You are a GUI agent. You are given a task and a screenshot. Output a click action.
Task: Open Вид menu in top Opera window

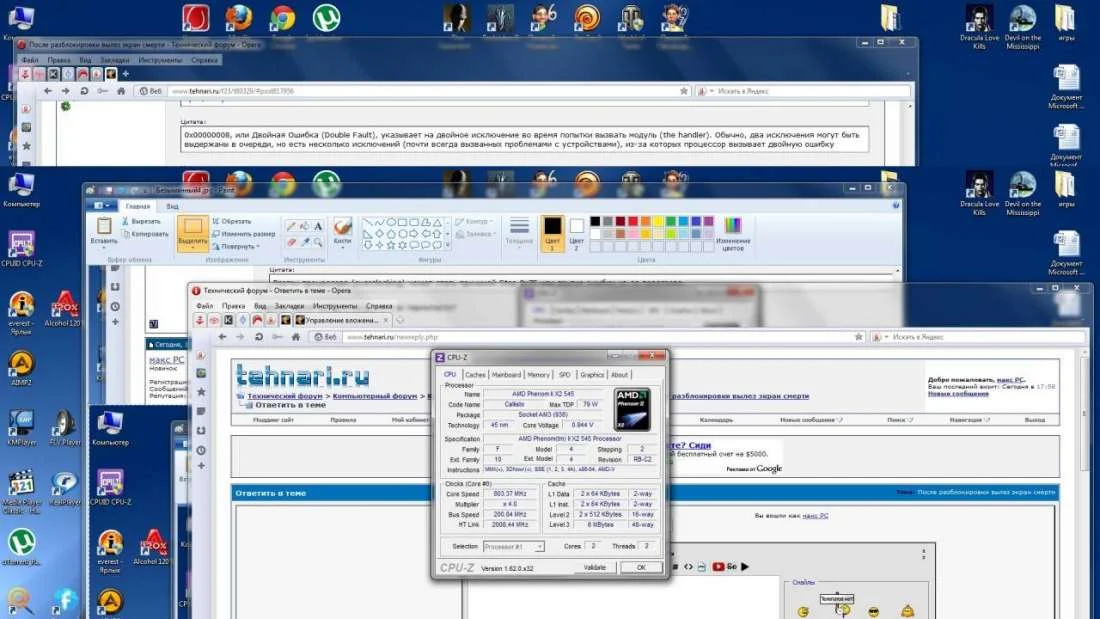pyautogui.click(x=85, y=60)
